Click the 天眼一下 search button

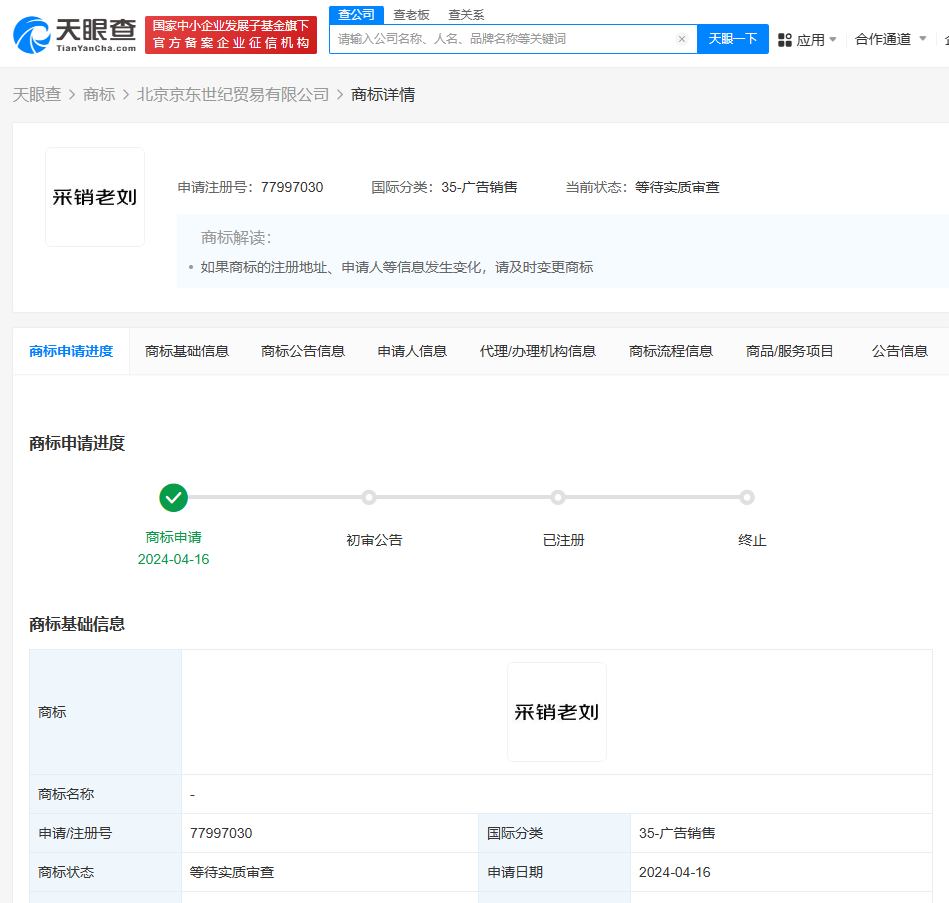[732, 38]
